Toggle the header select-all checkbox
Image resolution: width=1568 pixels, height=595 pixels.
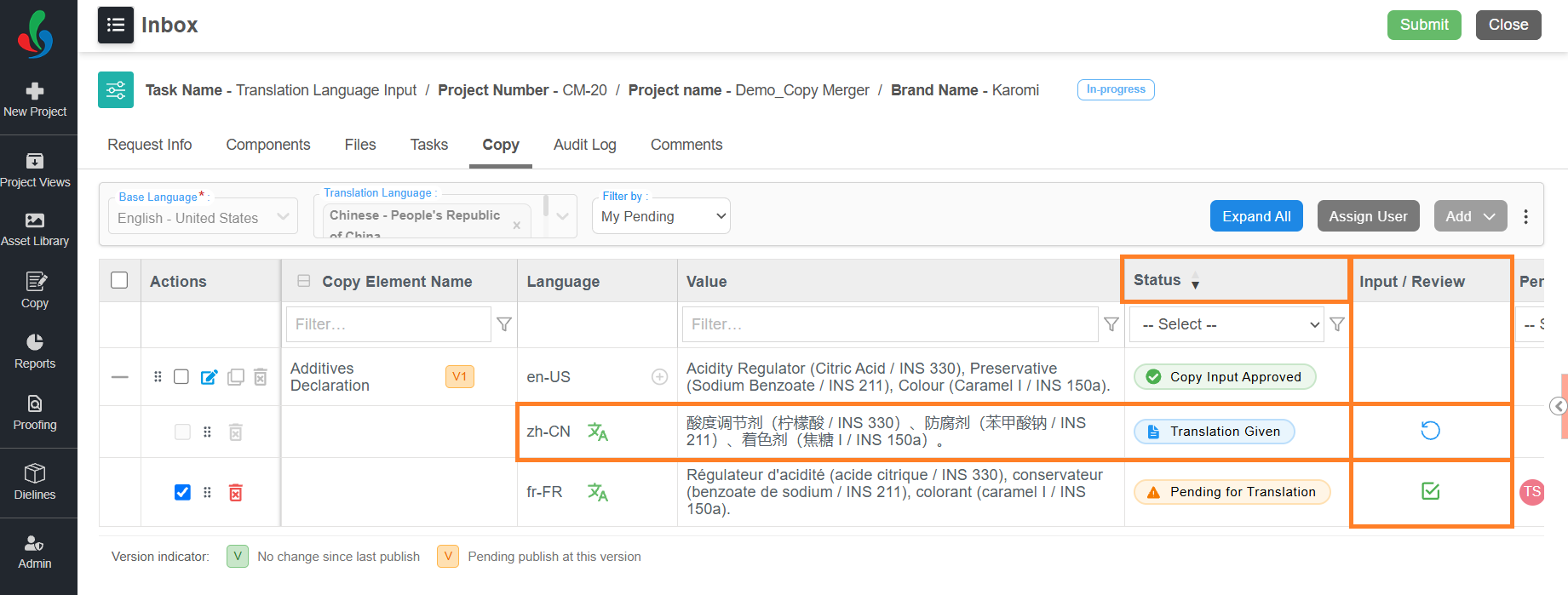click(x=120, y=280)
